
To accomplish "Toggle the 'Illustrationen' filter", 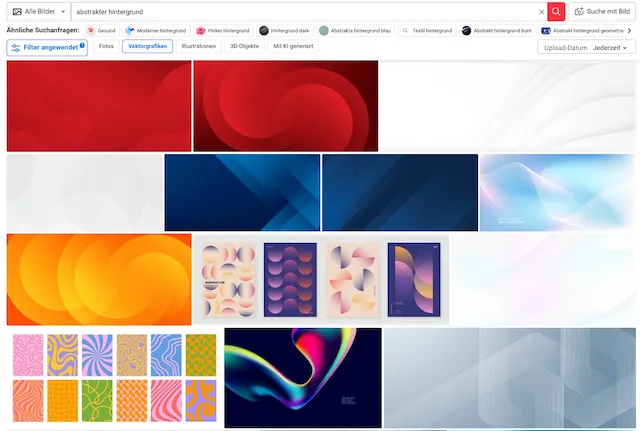I will click(x=198, y=47).
